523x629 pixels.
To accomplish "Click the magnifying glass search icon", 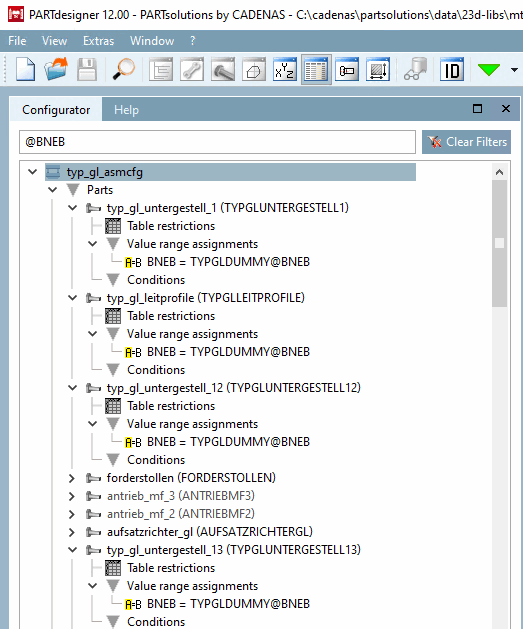I will pos(123,70).
